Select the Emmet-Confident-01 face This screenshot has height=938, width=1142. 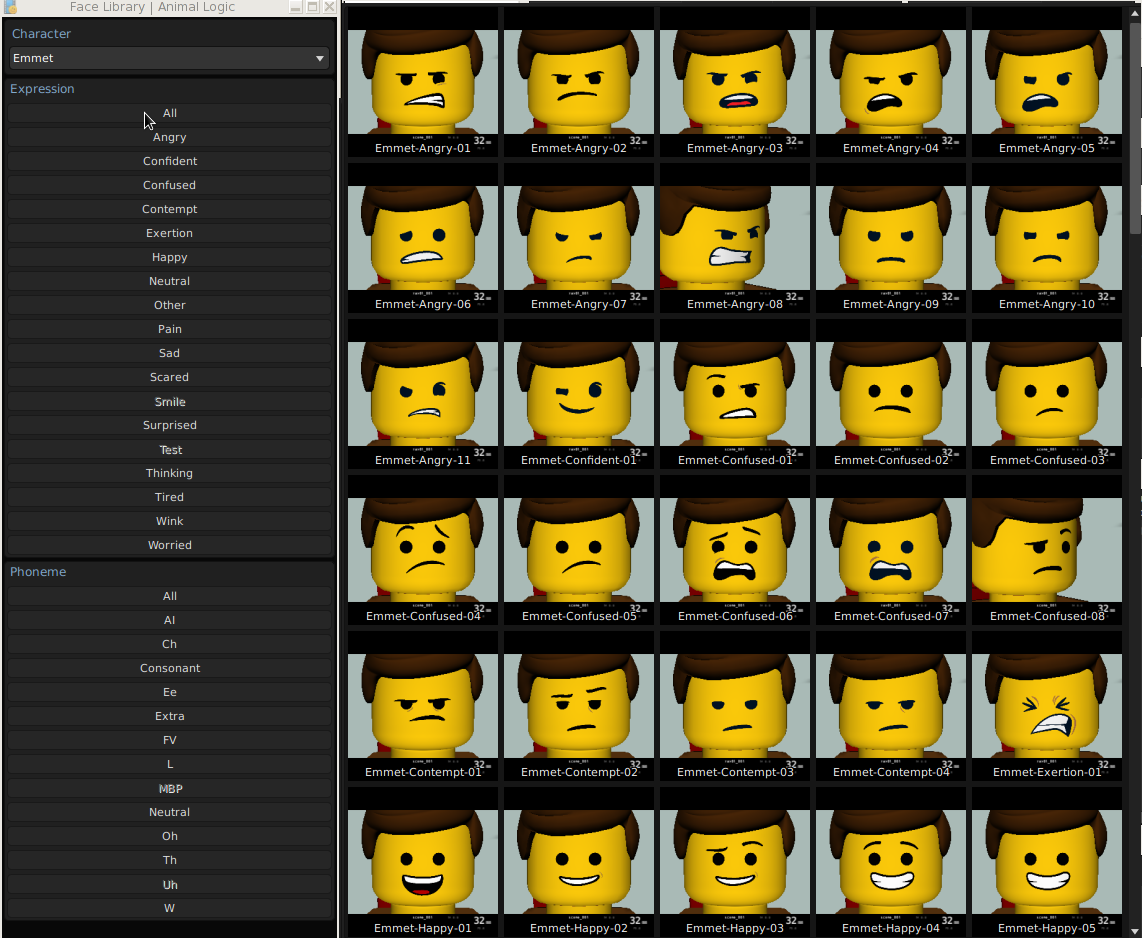pyautogui.click(x=578, y=394)
